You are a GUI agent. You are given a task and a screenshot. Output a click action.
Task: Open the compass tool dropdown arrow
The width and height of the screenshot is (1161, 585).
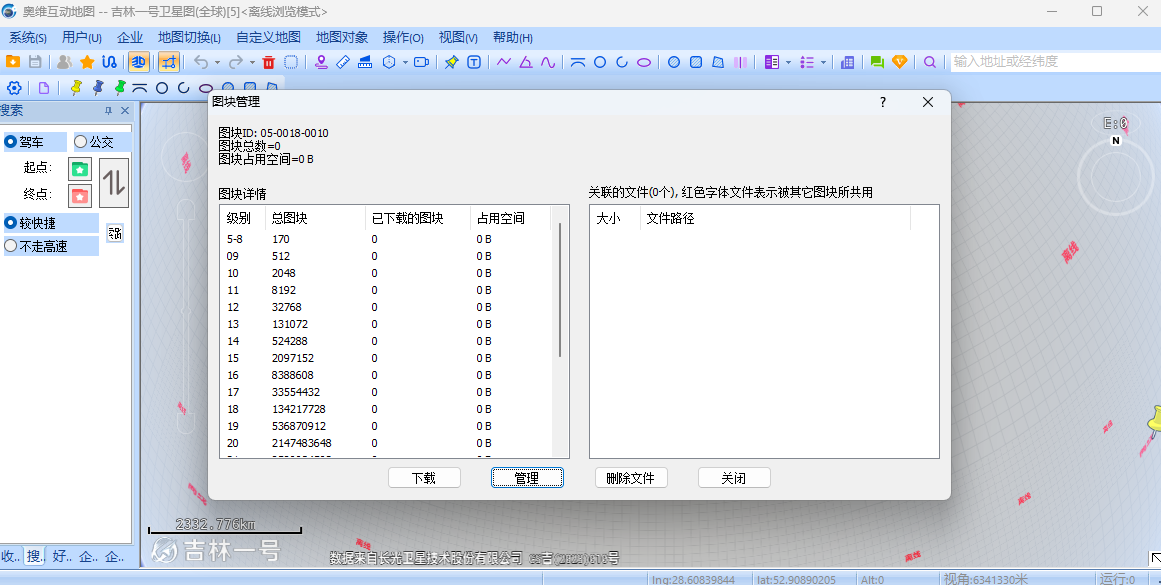pos(405,62)
